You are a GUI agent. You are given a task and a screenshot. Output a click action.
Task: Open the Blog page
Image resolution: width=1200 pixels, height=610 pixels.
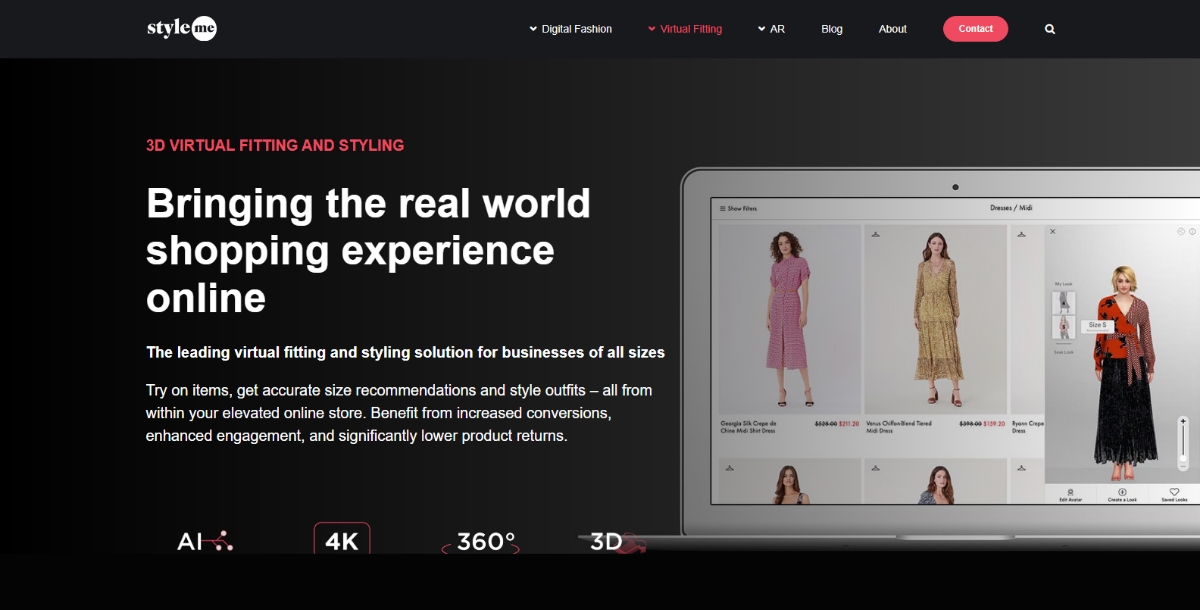[832, 29]
